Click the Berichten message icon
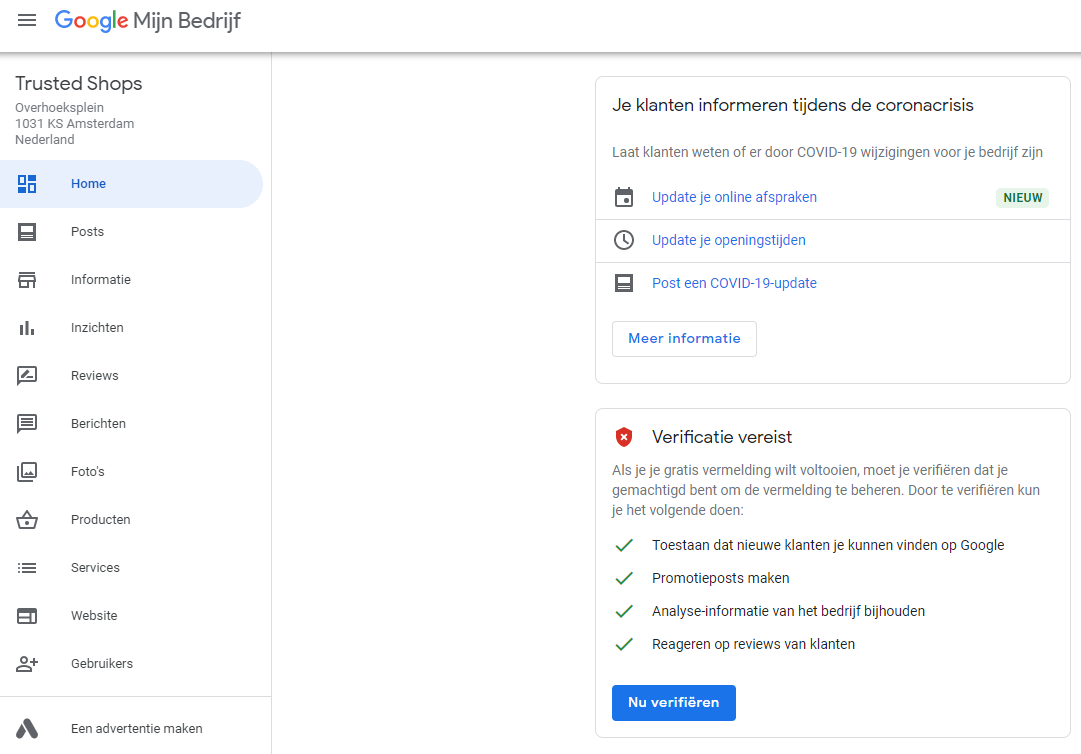Screen dimensions: 1081x754 27,424
